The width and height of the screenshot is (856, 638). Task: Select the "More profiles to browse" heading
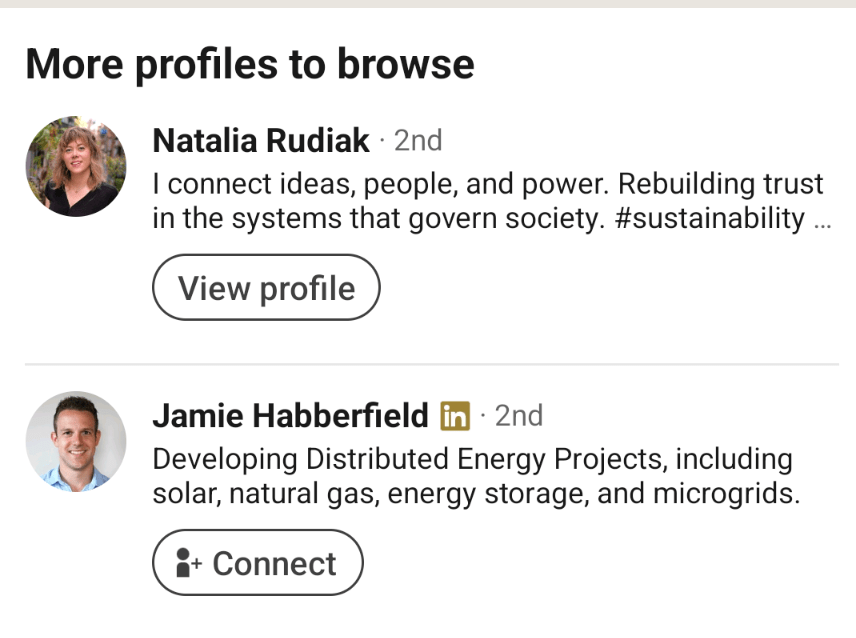249,64
